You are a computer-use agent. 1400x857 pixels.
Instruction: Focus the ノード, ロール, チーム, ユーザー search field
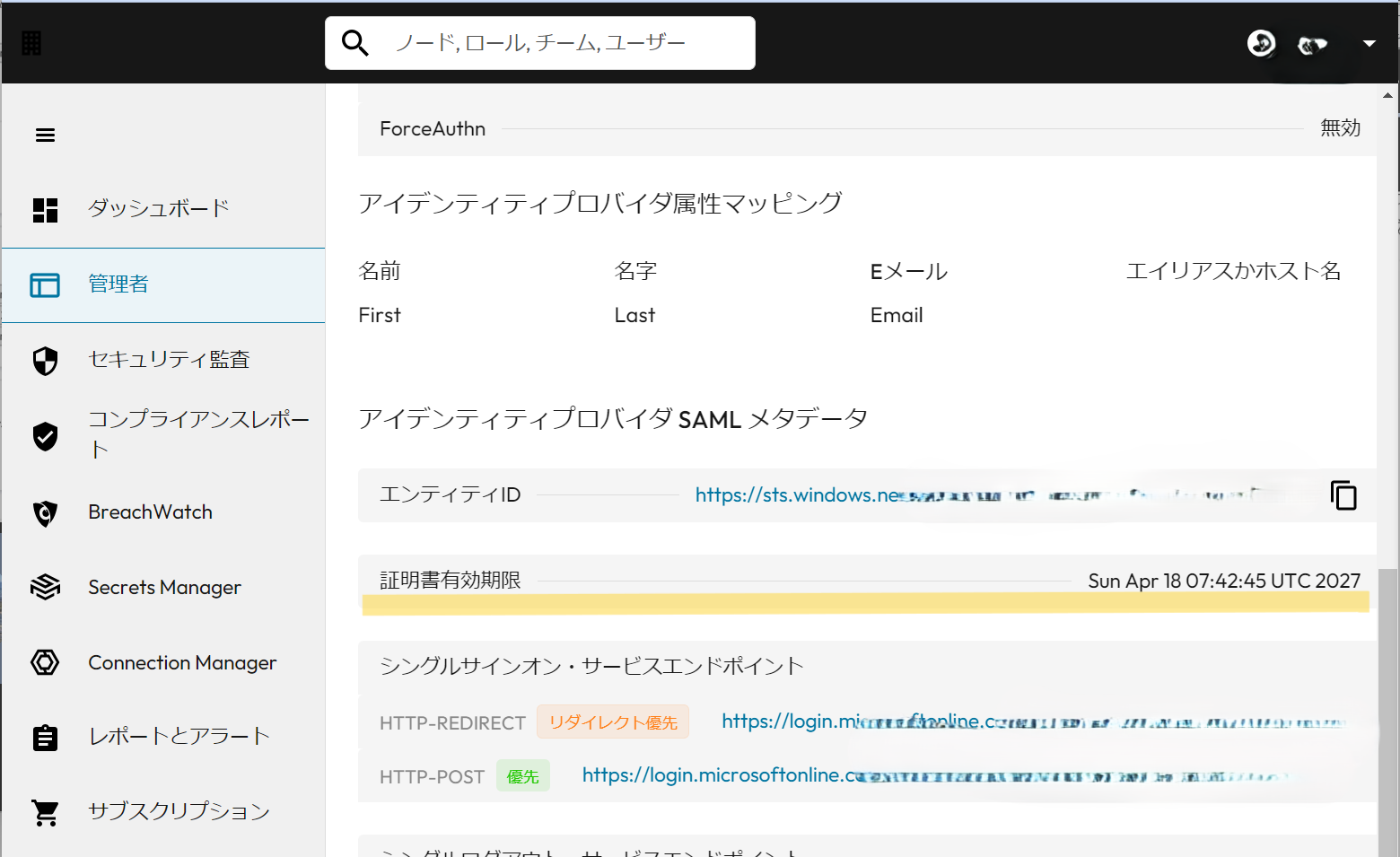click(x=539, y=42)
